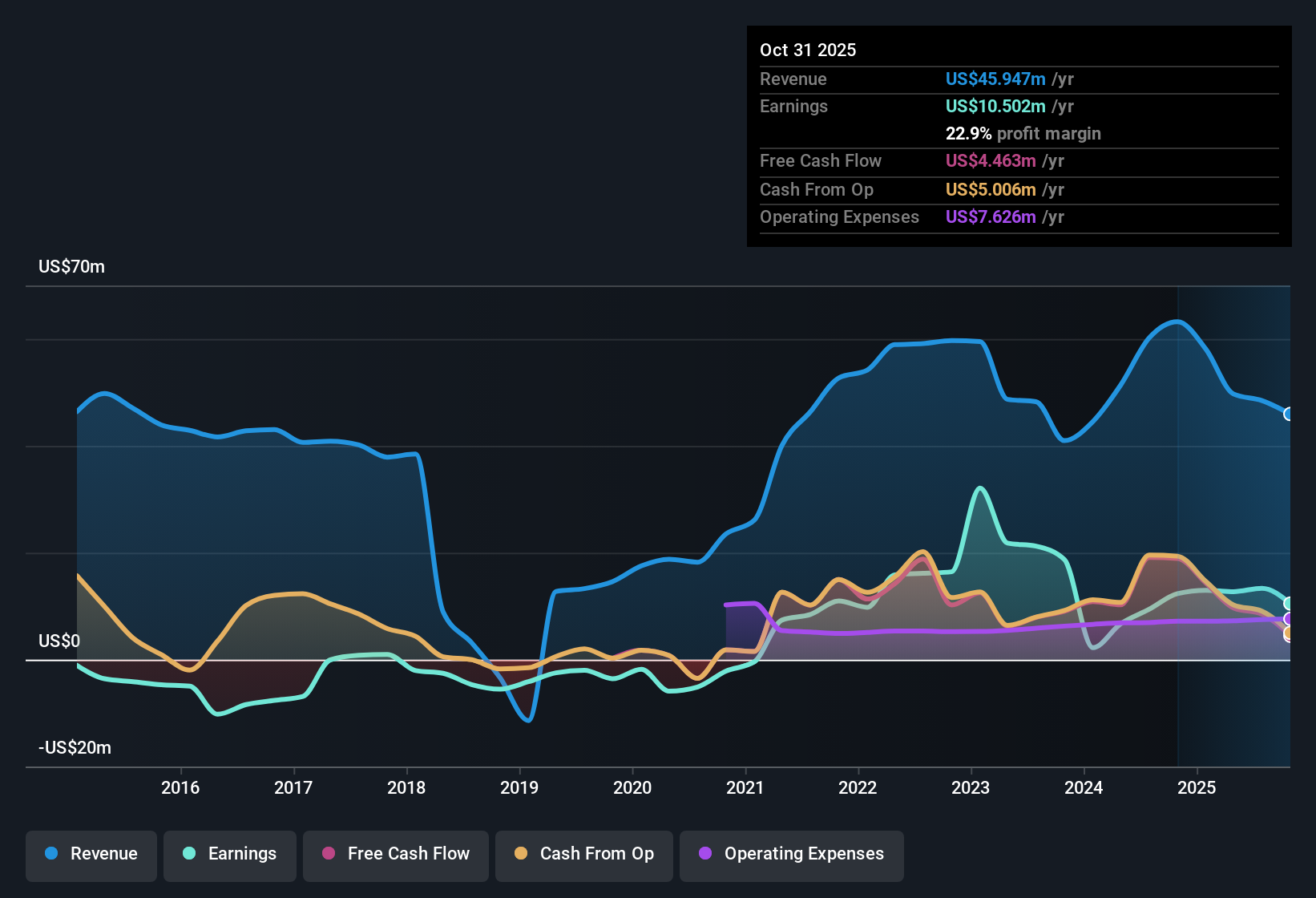Click the teal Earnings legend dot
Viewport: 1316px width, 898px height.
coord(188,854)
